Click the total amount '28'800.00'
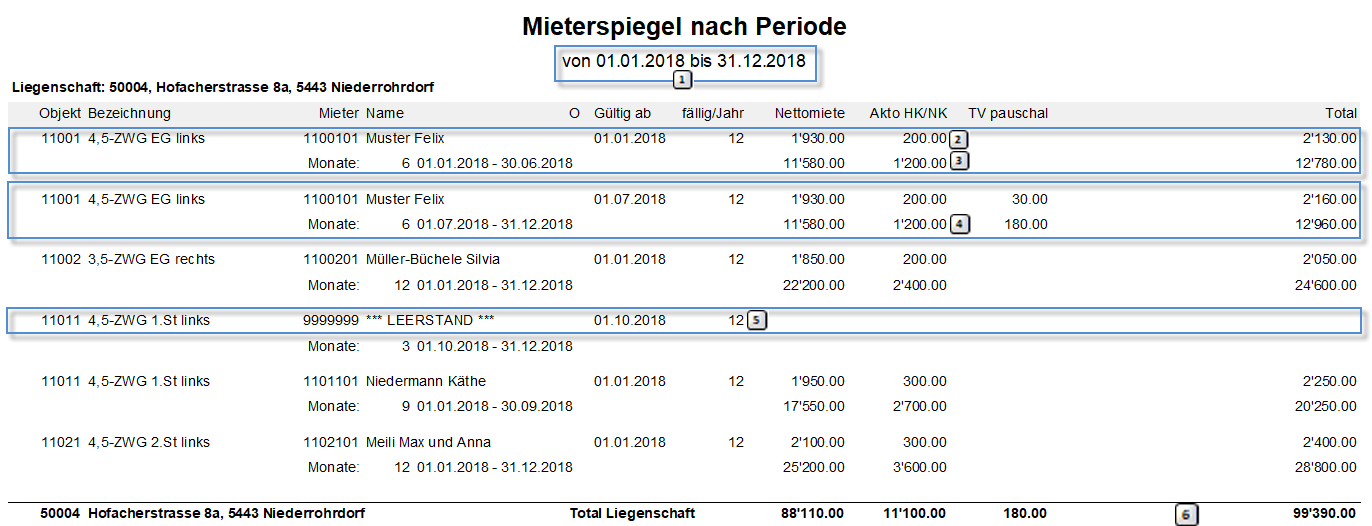The height and width of the screenshot is (526, 1372). 1326,467
